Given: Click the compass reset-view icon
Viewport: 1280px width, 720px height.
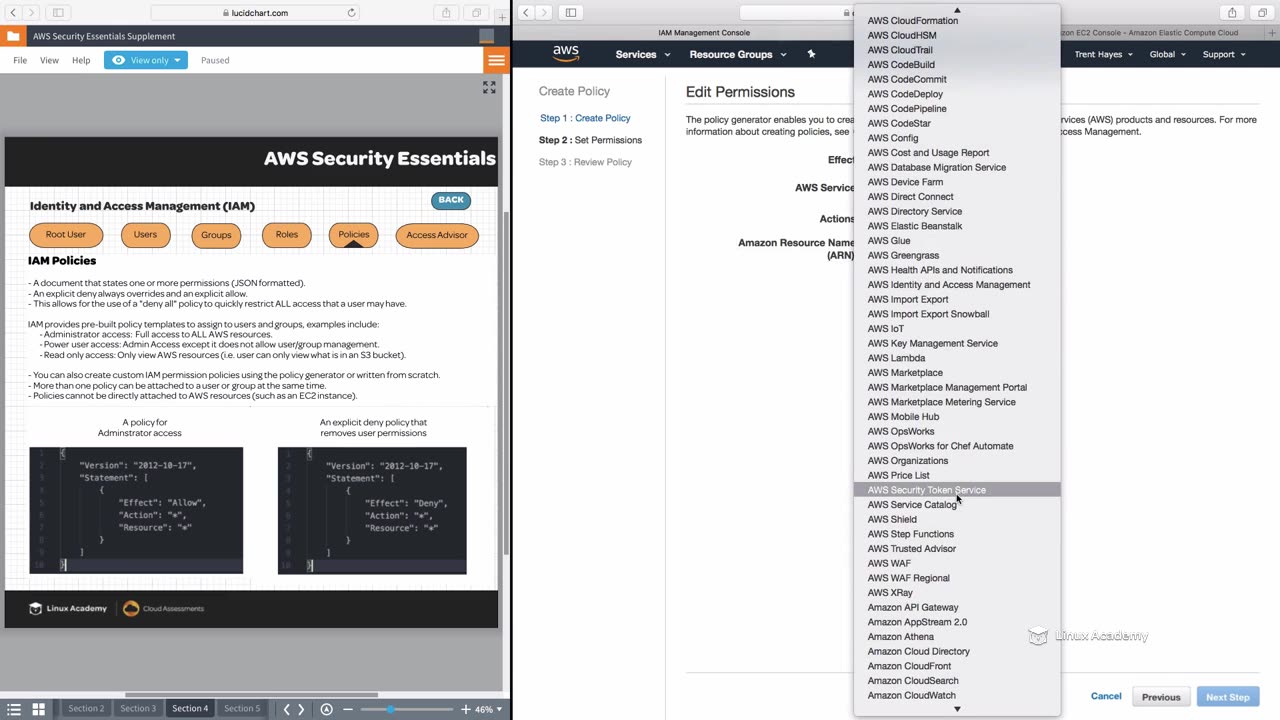Looking at the screenshot, I should (x=326, y=709).
